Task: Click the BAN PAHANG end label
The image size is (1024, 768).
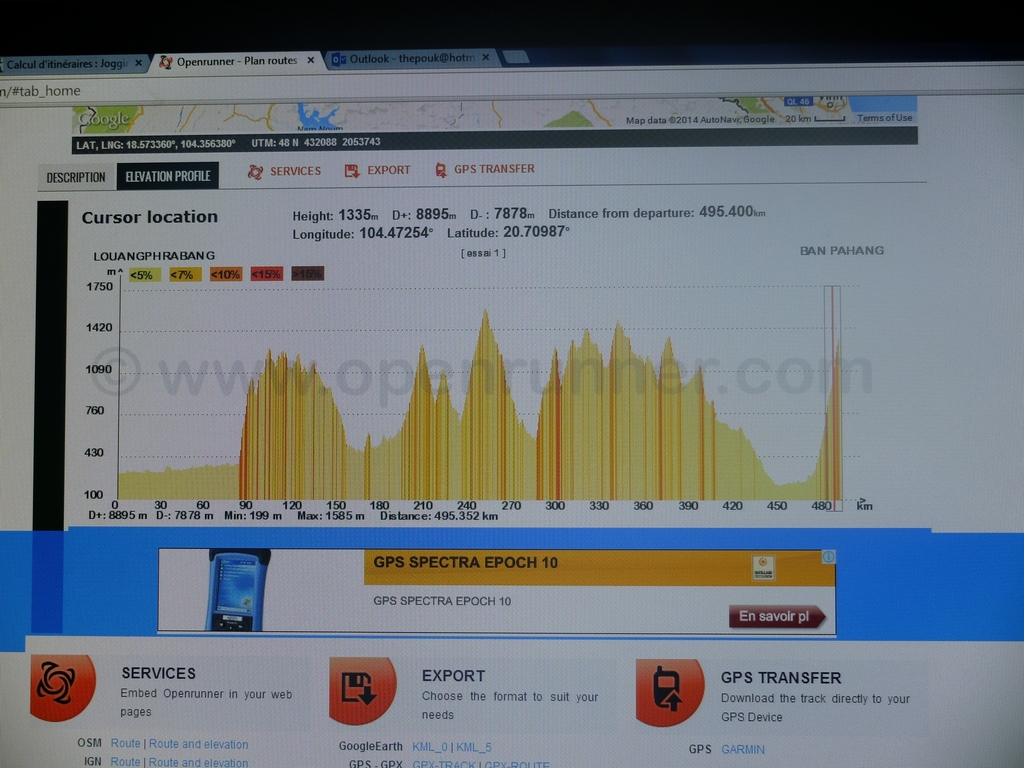Action: click(x=842, y=251)
